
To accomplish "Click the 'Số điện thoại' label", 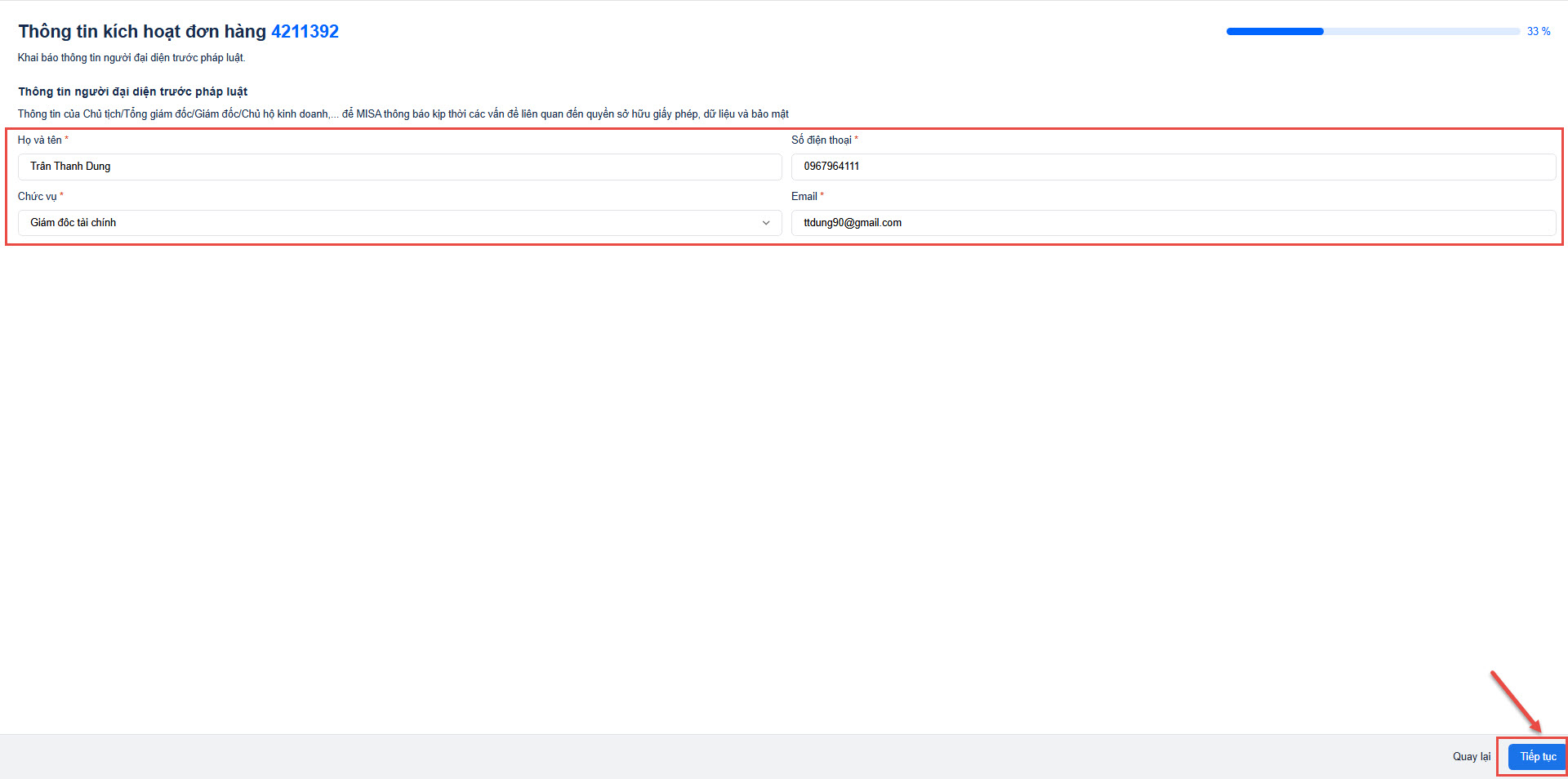I will point(821,140).
